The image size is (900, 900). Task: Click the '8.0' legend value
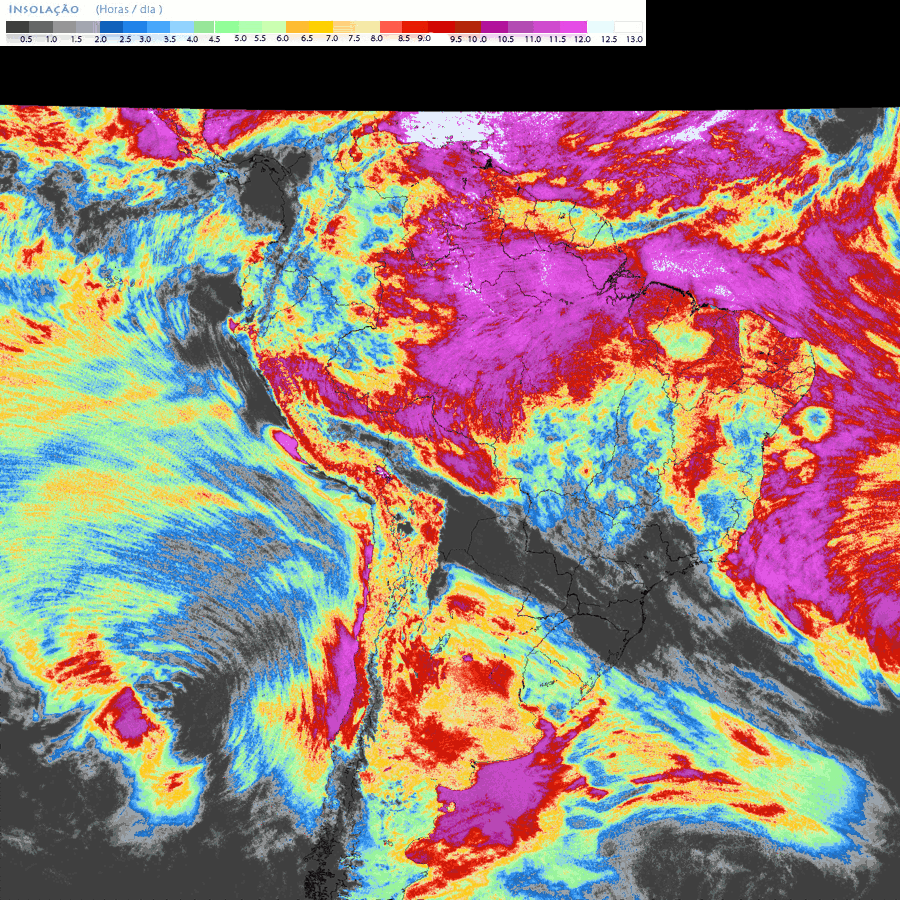point(377,38)
